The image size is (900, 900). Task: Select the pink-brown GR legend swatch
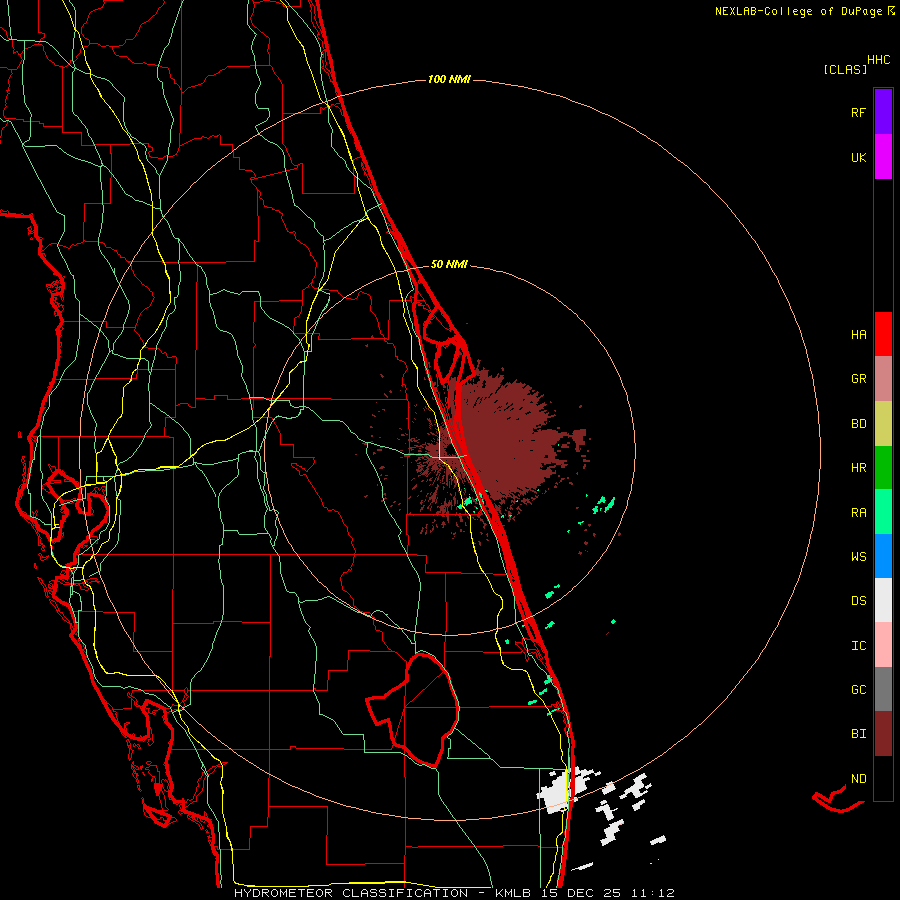tap(883, 379)
